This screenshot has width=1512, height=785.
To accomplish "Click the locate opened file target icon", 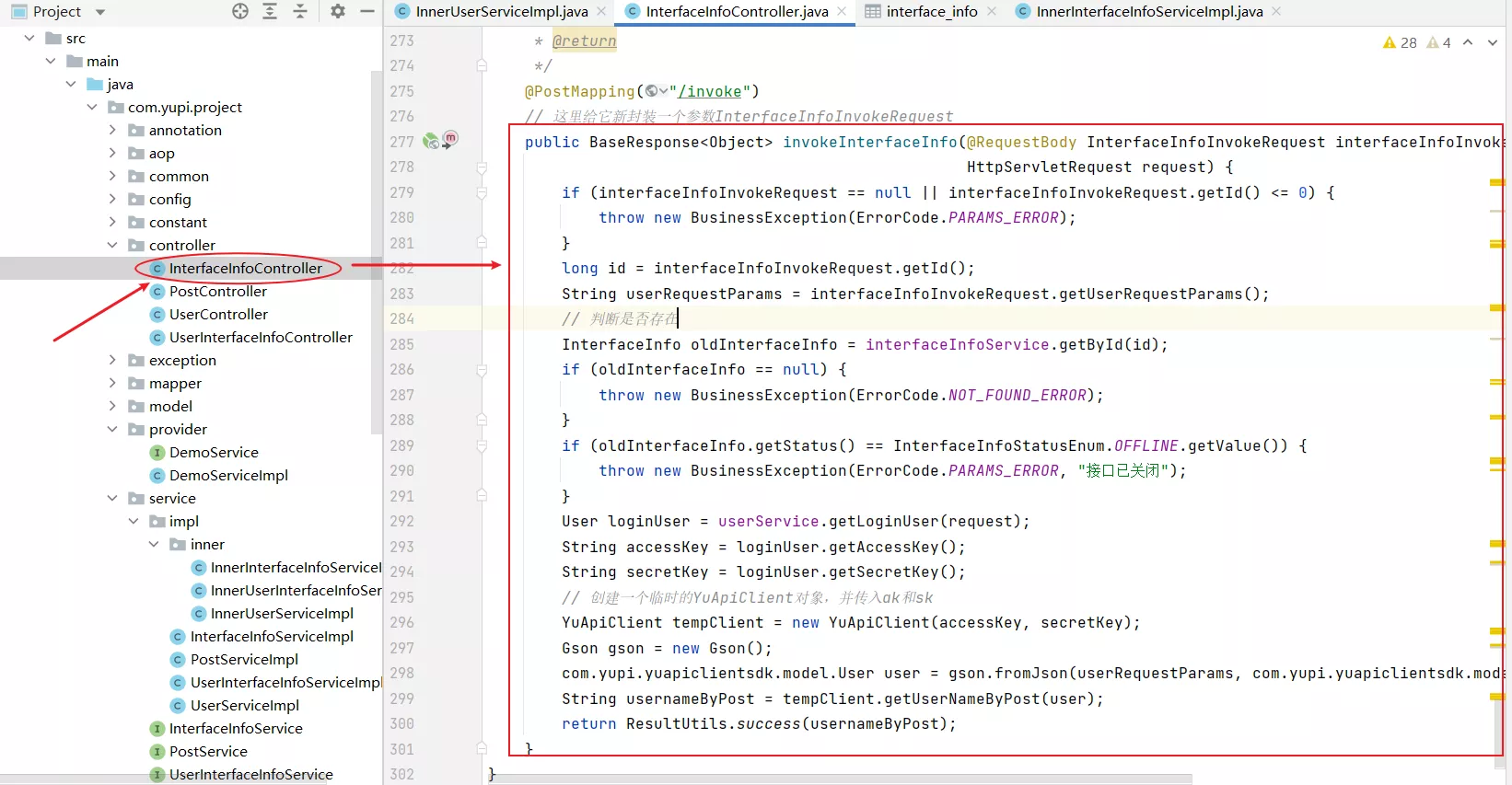I will (240, 11).
